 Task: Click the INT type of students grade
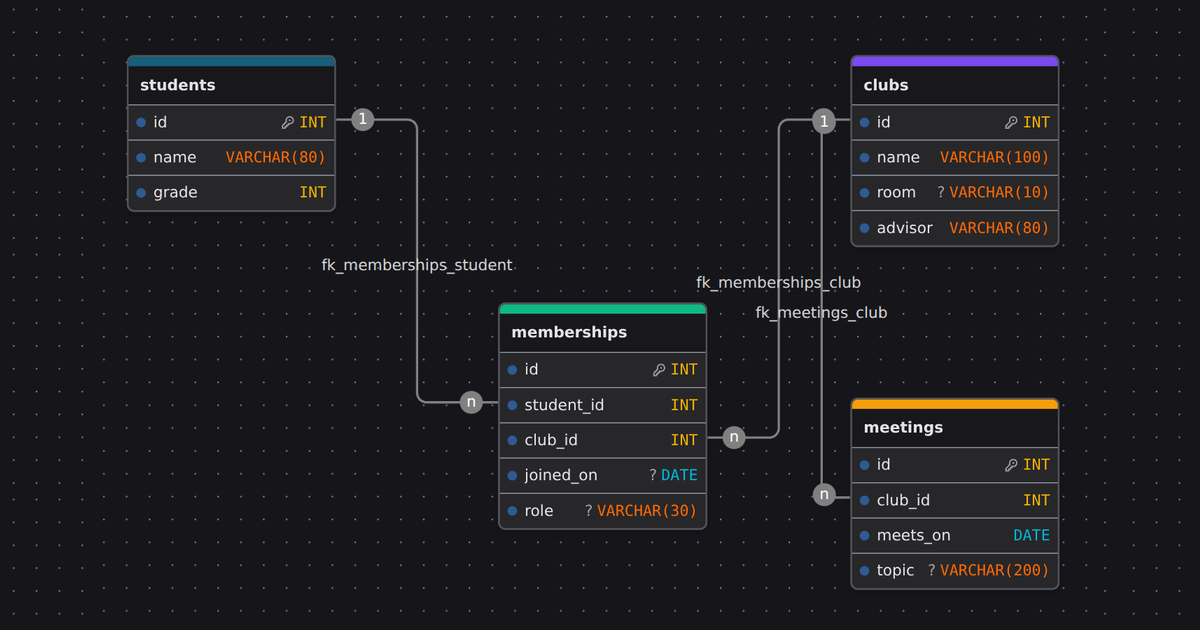[x=313, y=193]
